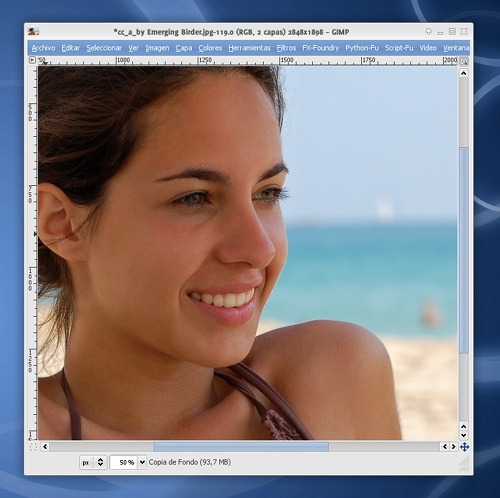
Task: Toggle zoom-on-resize magnifier icon beside the ruler
Action: coord(464,61)
